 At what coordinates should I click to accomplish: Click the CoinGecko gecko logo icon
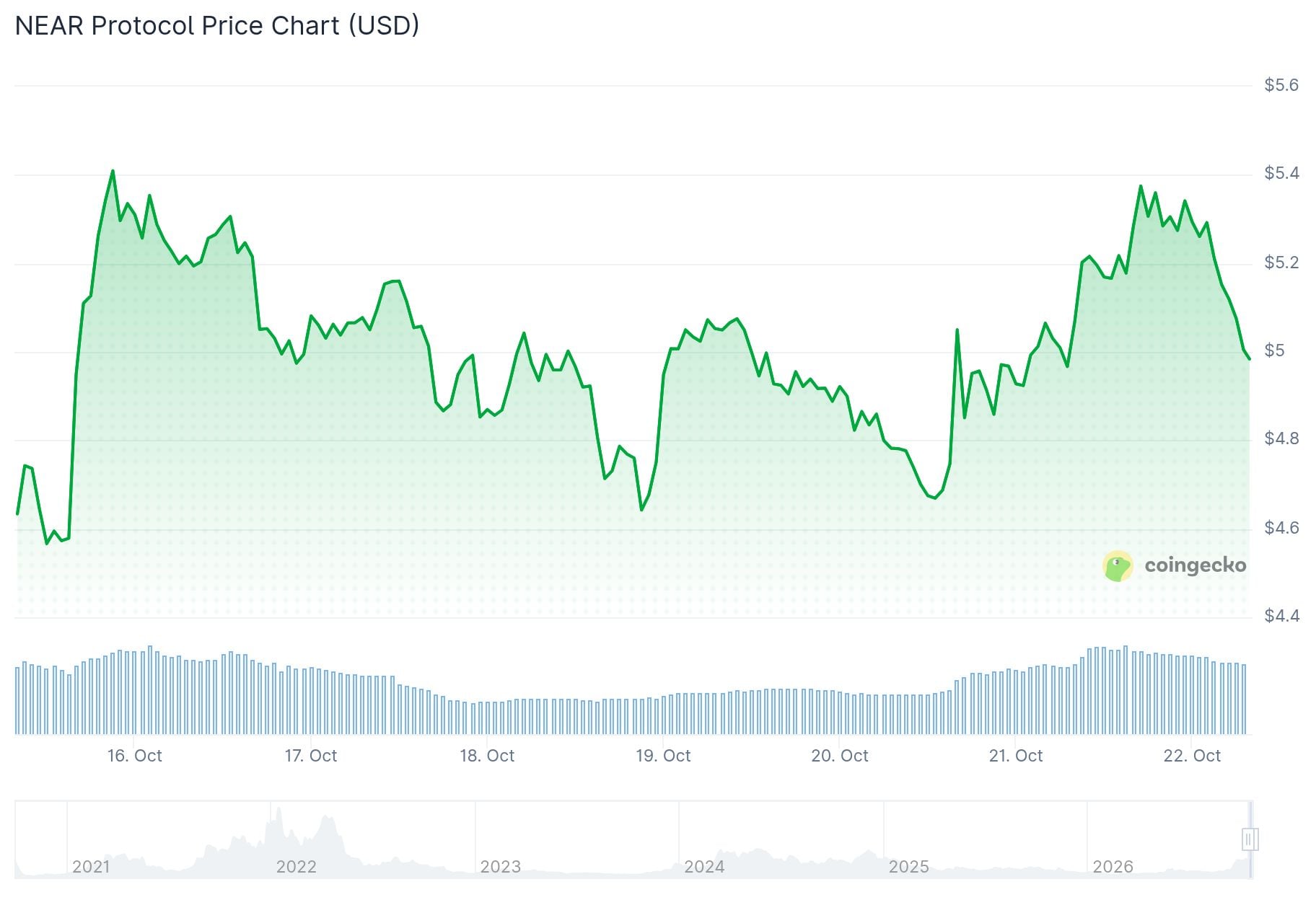[1118, 566]
